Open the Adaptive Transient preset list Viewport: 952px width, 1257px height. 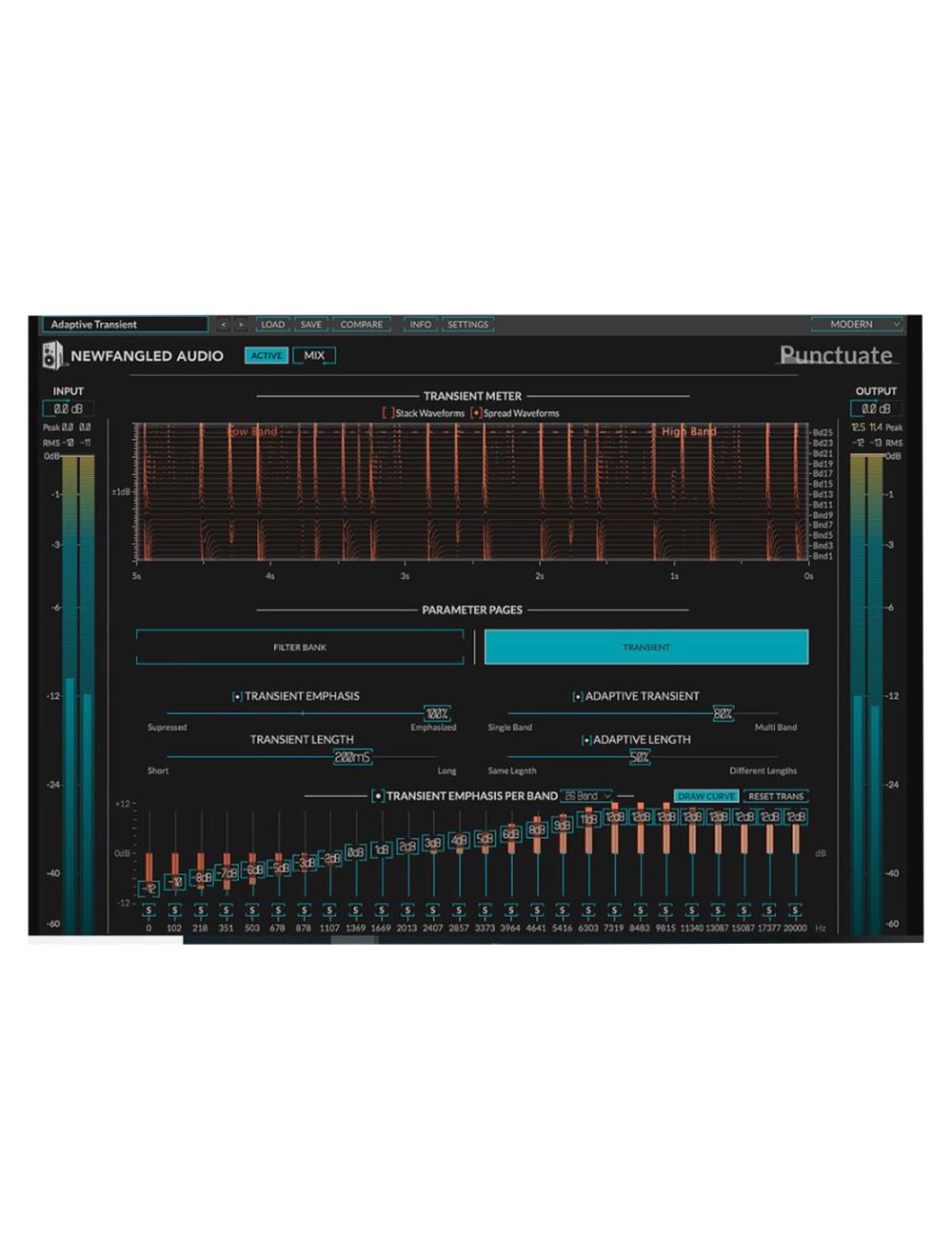point(125,325)
